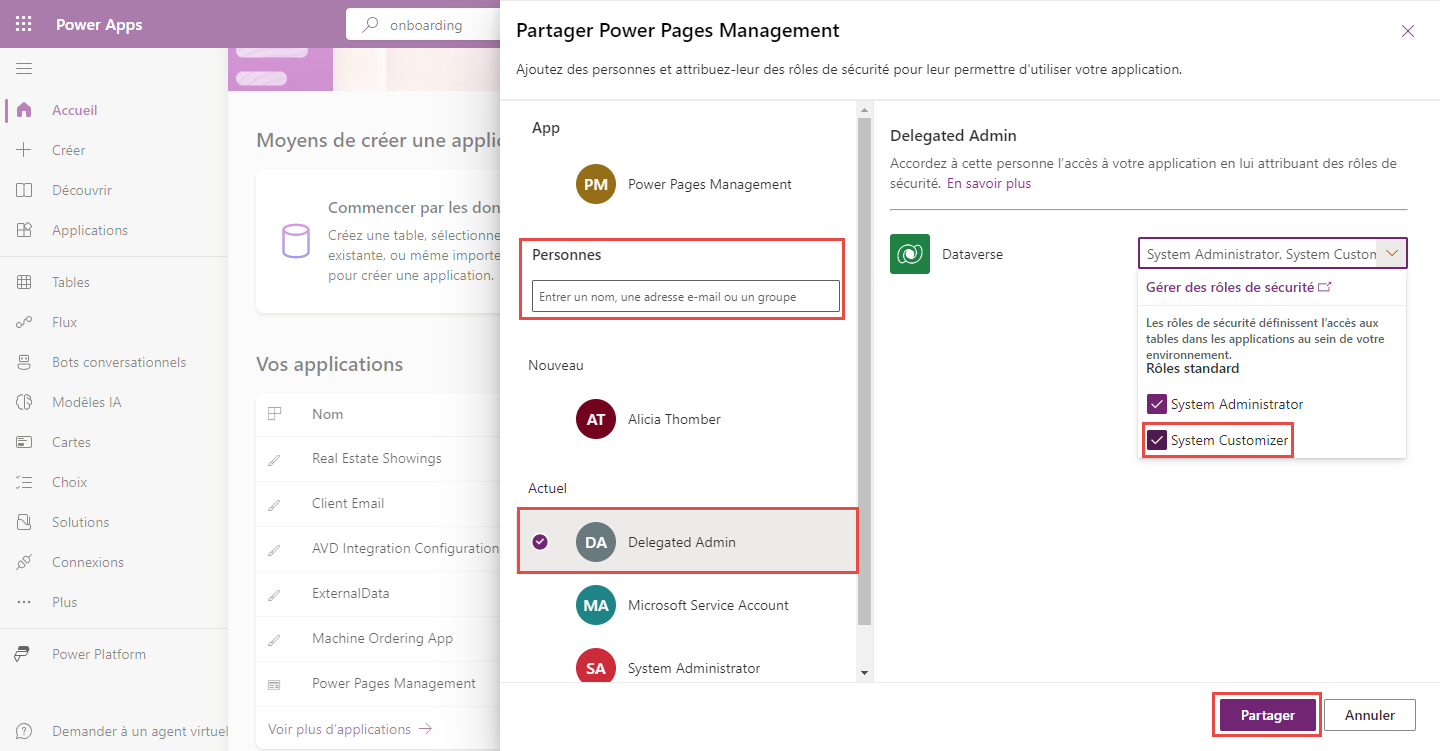Select the Delegated Admin person name

coord(682,542)
